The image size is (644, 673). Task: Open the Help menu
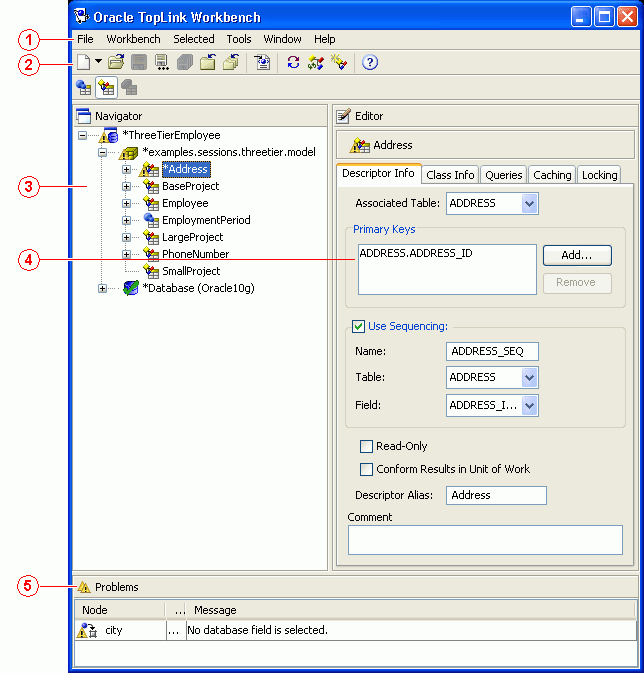tap(324, 39)
